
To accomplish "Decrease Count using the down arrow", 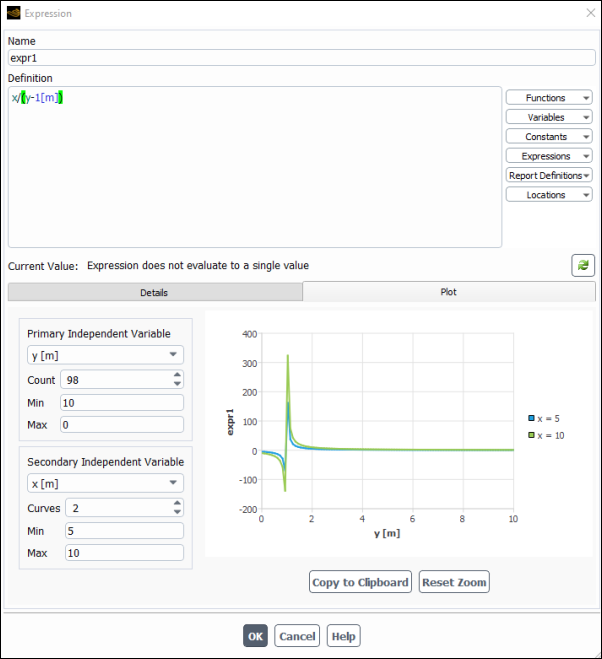I will click(x=177, y=384).
